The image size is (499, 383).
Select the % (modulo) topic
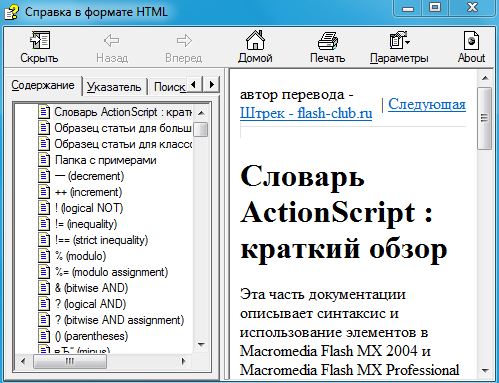tap(80, 256)
